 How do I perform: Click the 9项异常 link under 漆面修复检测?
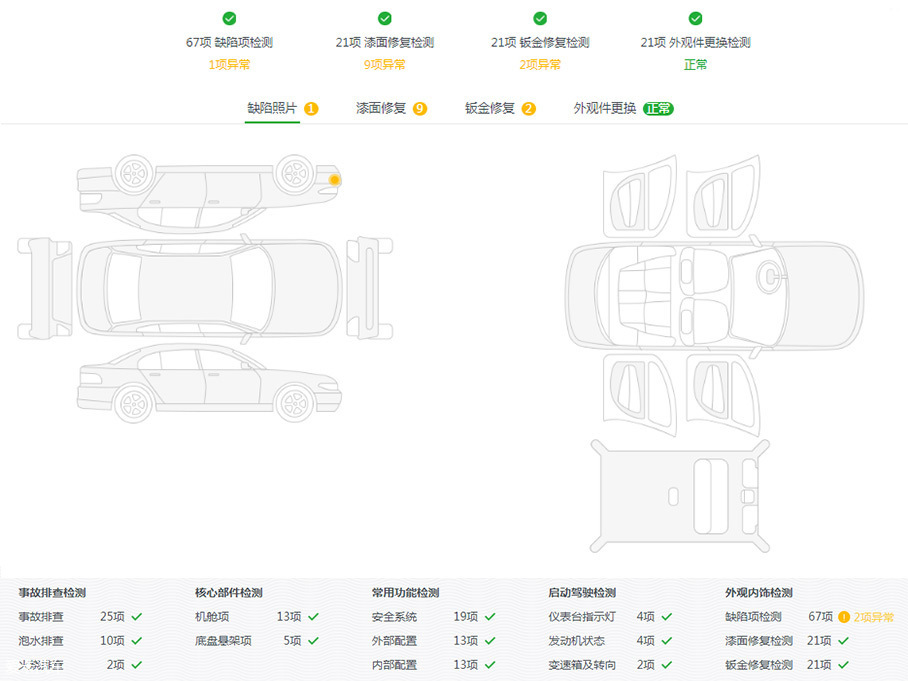pyautogui.click(x=384, y=64)
